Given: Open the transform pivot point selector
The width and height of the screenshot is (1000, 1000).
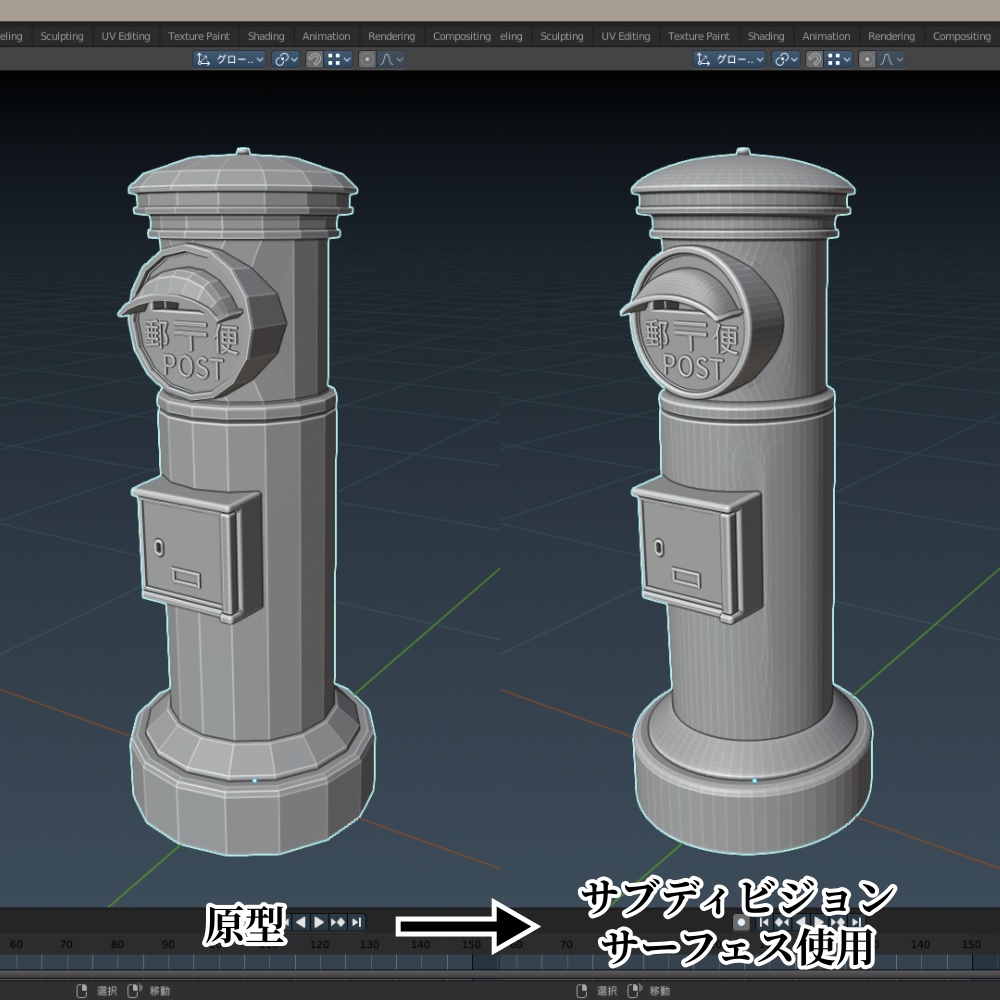Looking at the screenshot, I should [283, 58].
